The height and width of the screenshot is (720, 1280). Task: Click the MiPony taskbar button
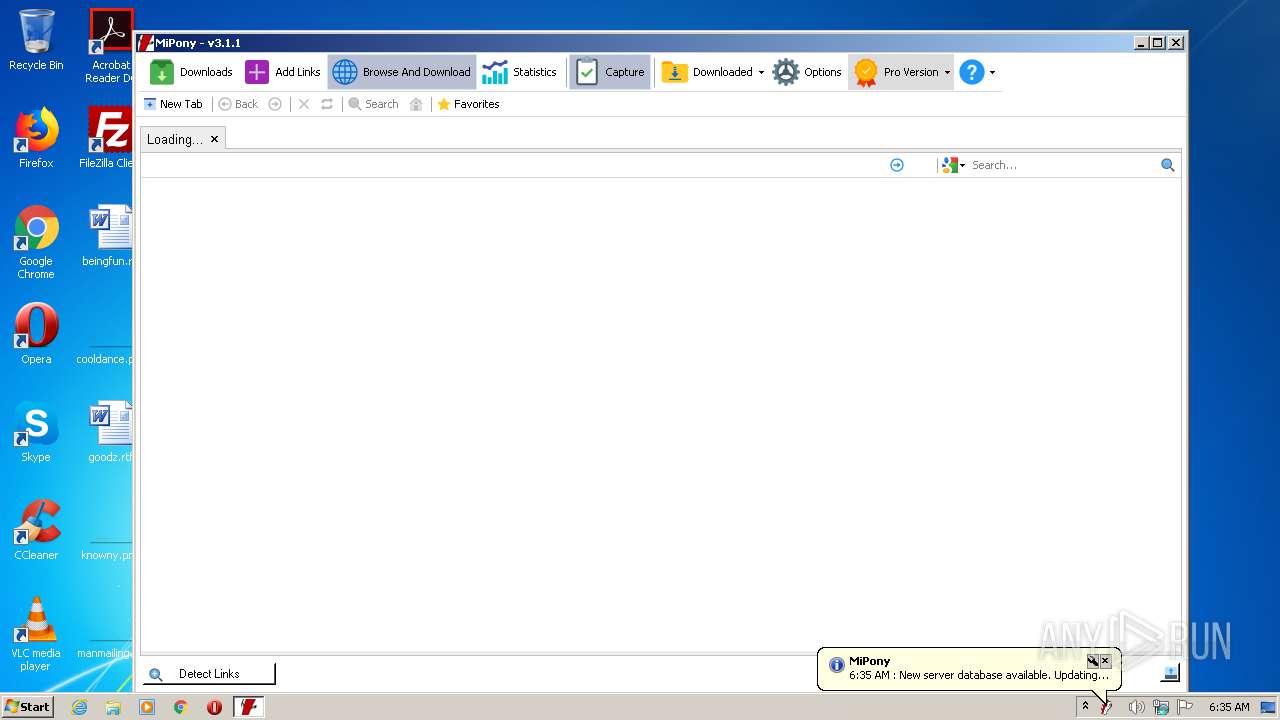click(x=248, y=707)
